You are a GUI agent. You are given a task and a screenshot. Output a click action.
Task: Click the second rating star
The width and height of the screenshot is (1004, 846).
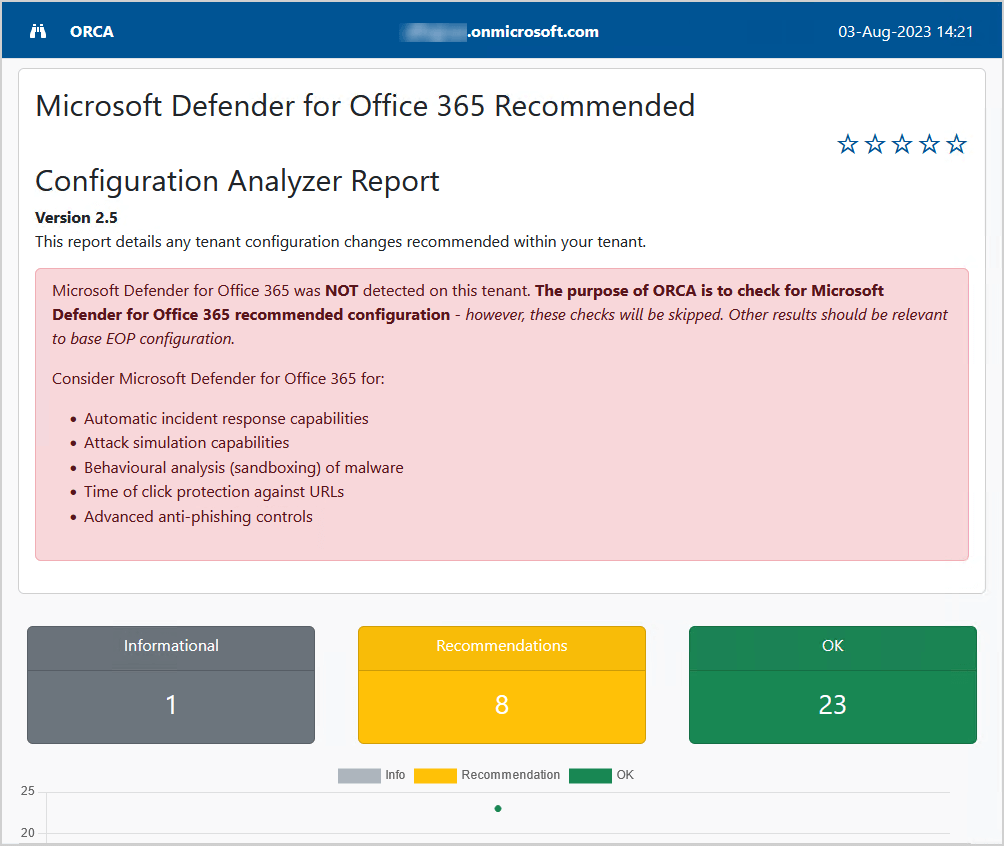875,145
